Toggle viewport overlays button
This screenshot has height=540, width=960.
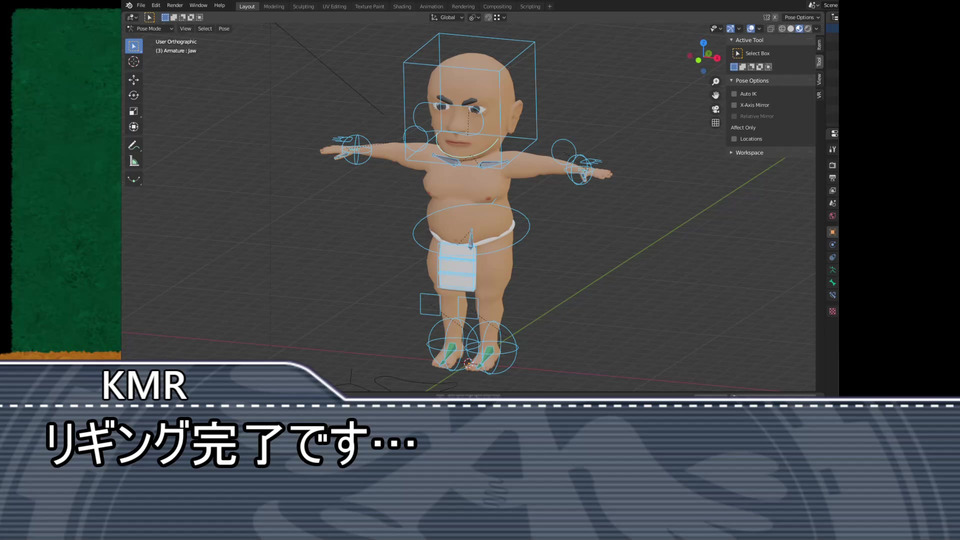(x=751, y=29)
